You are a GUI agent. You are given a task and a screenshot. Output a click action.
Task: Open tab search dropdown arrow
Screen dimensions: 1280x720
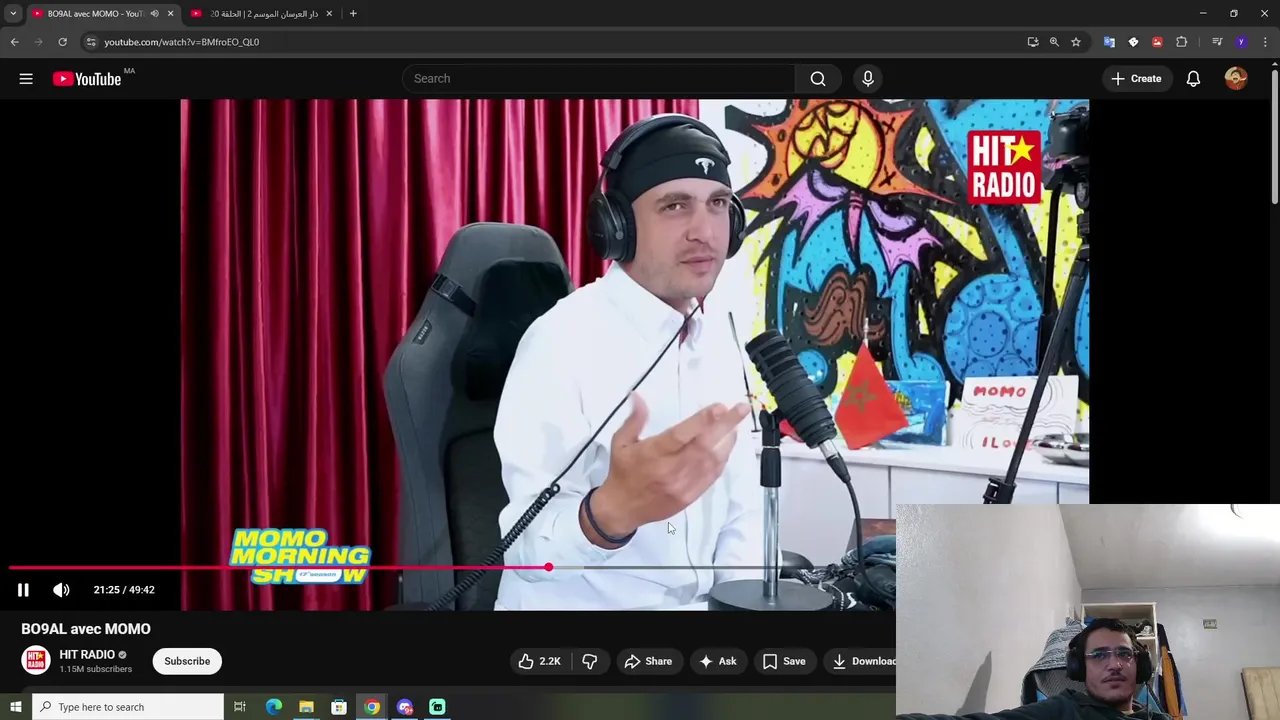13,14
